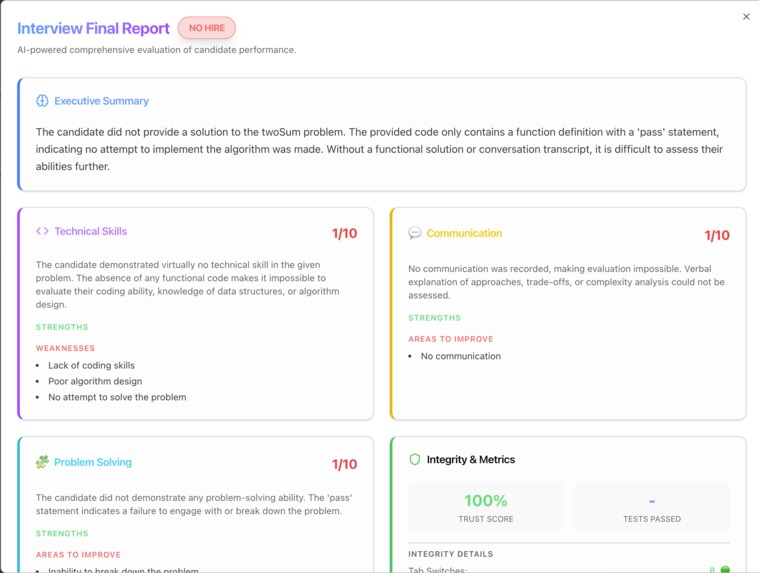
Task: Click the shield icon for Integrity & Metrics
Action: [415, 459]
